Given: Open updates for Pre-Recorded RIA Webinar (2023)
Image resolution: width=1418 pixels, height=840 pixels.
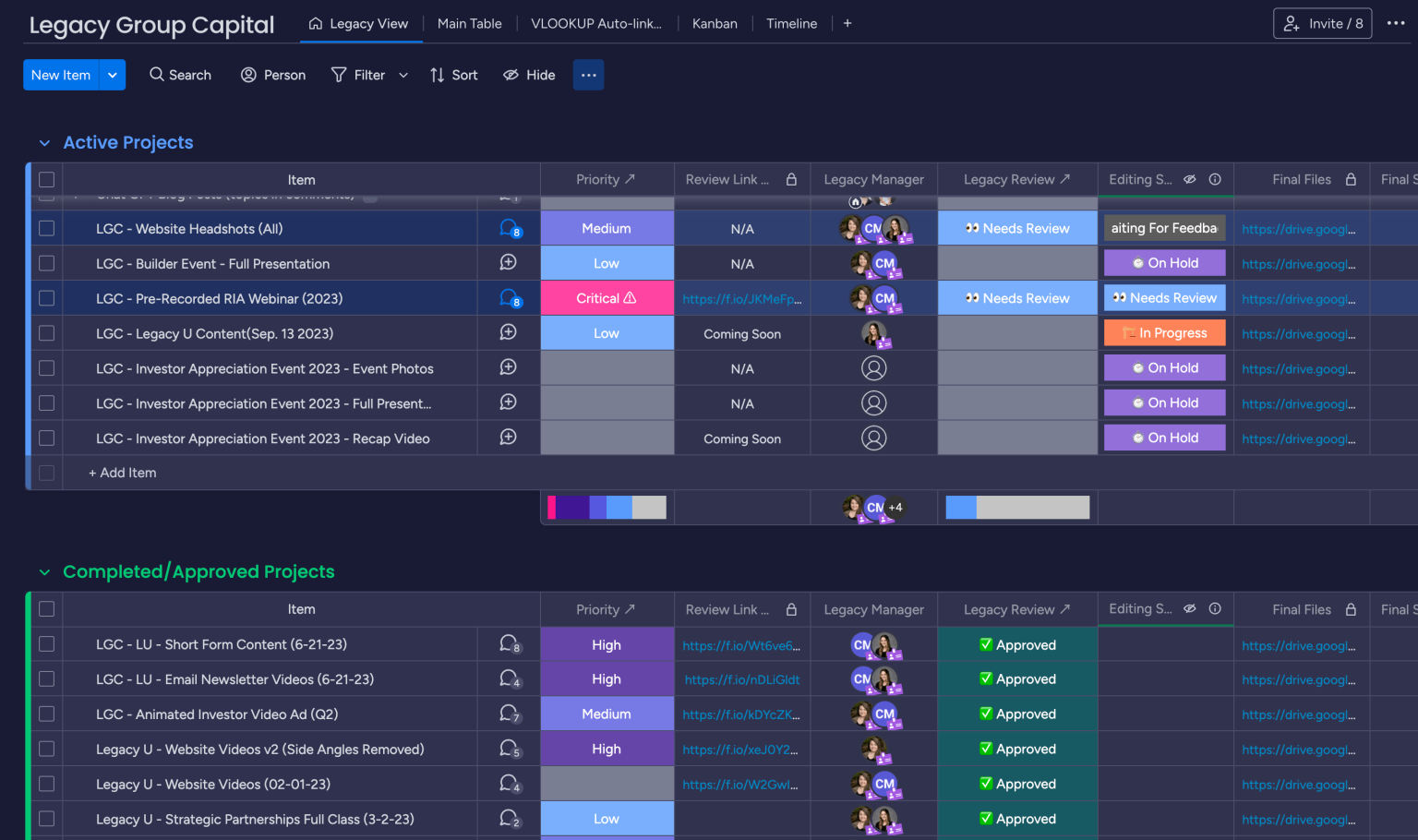Looking at the screenshot, I should click(509, 298).
